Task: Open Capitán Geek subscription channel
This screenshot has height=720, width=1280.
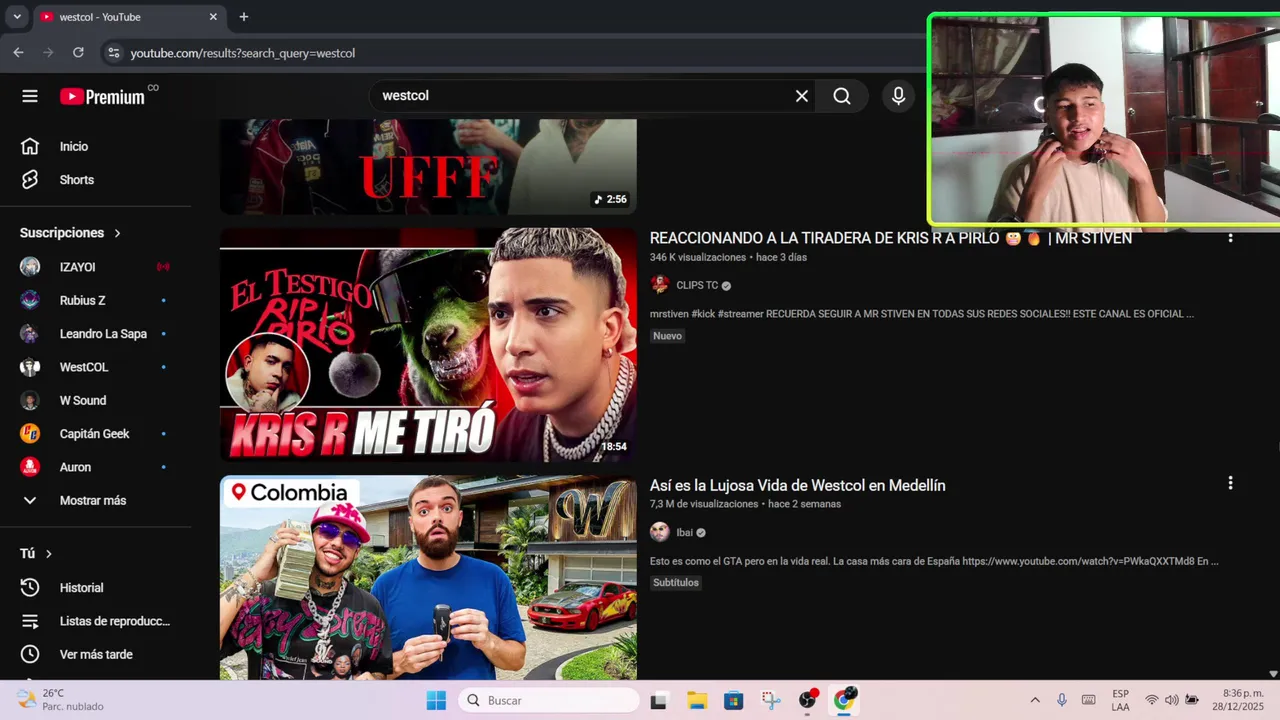Action: (95, 434)
